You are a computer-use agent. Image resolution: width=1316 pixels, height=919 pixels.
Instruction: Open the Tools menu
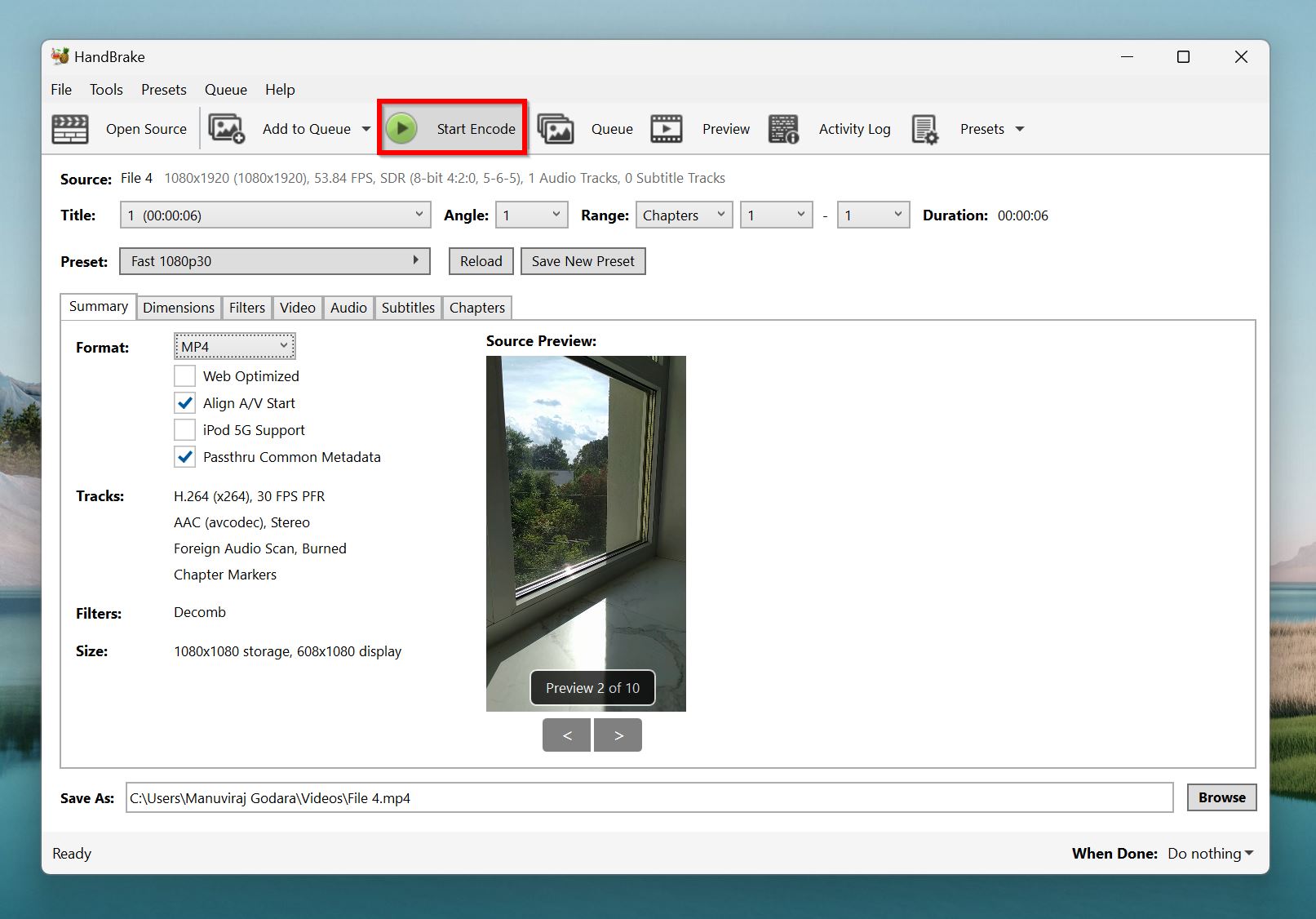pos(106,90)
